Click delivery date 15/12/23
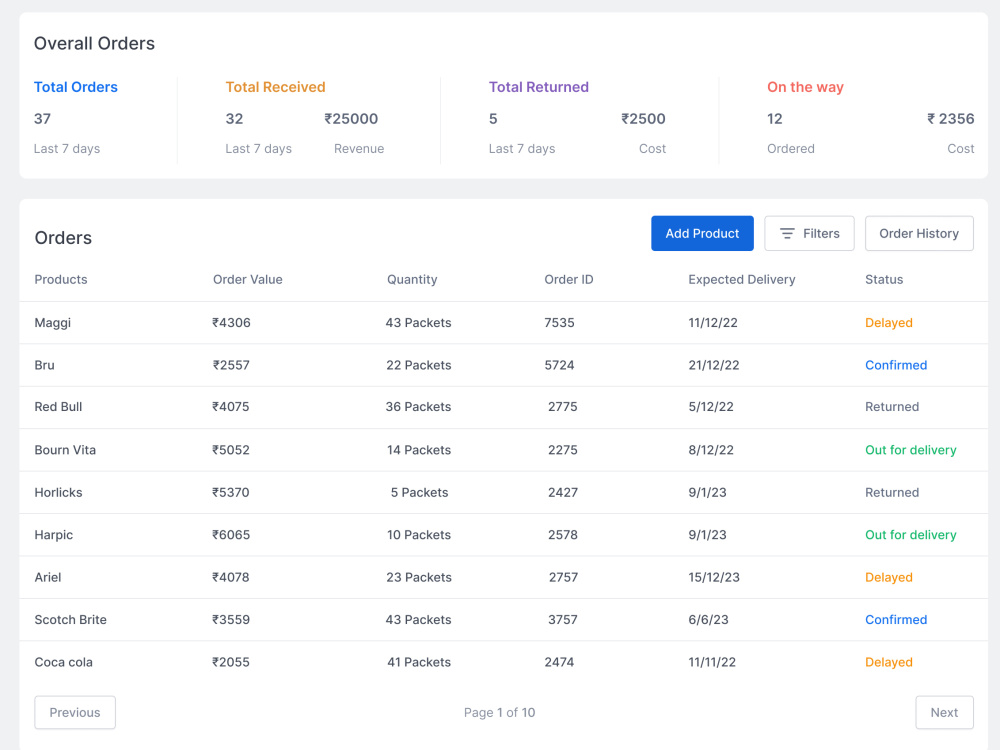 click(x=714, y=577)
